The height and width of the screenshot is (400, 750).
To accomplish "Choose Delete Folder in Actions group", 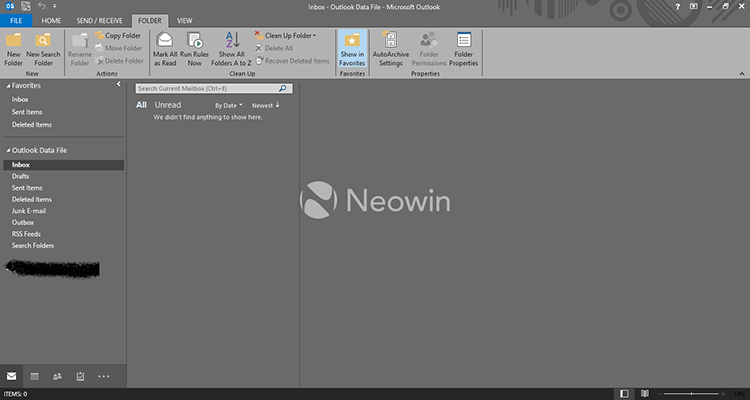I will [x=120, y=61].
